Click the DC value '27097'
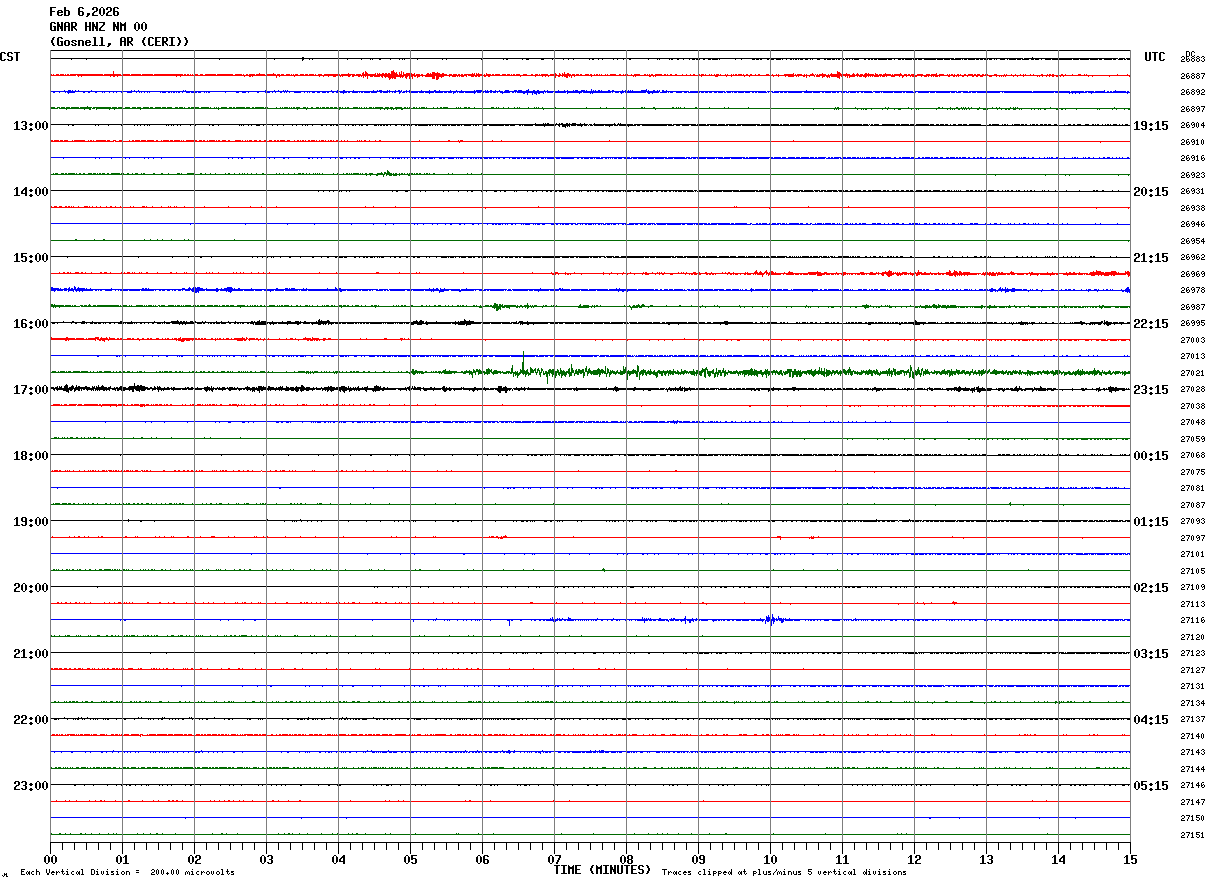 point(1192,538)
